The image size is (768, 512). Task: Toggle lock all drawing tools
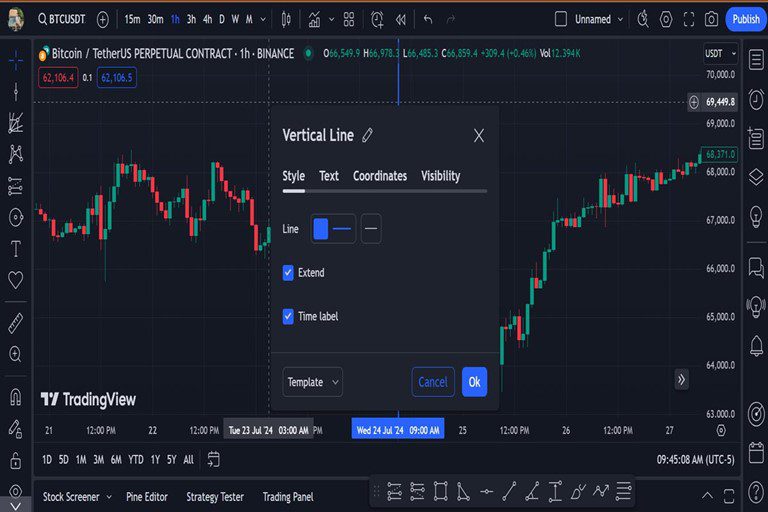click(16, 461)
